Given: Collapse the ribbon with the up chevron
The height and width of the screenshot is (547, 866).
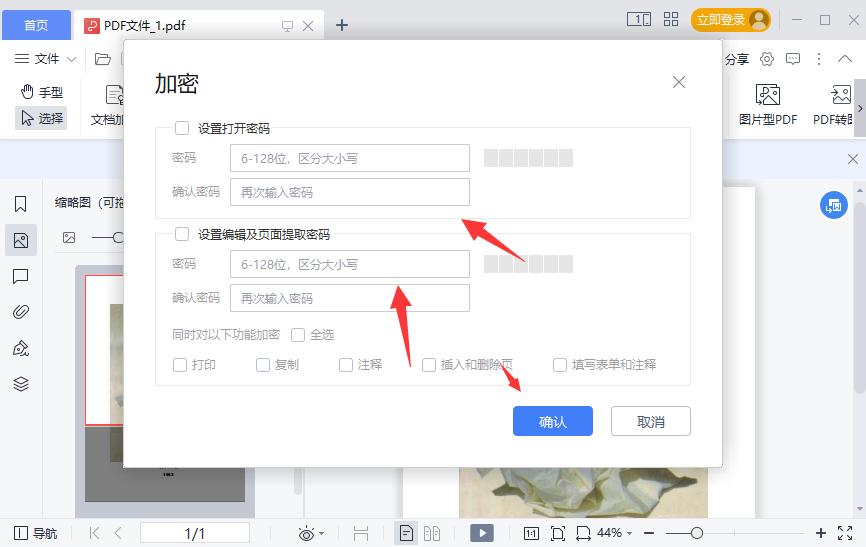Looking at the screenshot, I should [x=844, y=59].
